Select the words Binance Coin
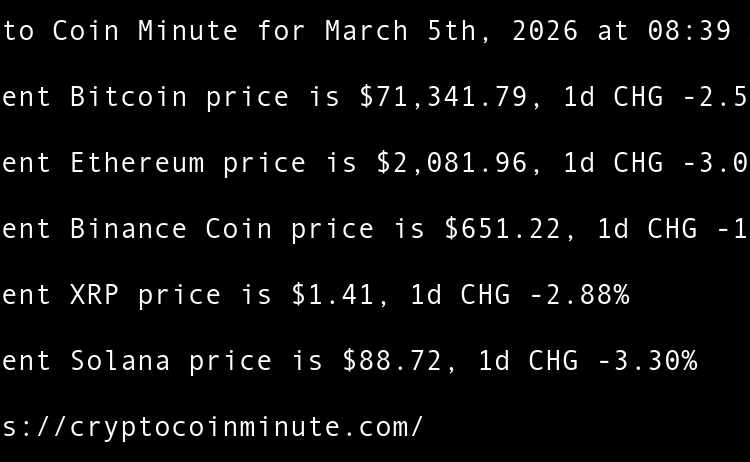The height and width of the screenshot is (462, 750). pyautogui.click(x=171, y=229)
